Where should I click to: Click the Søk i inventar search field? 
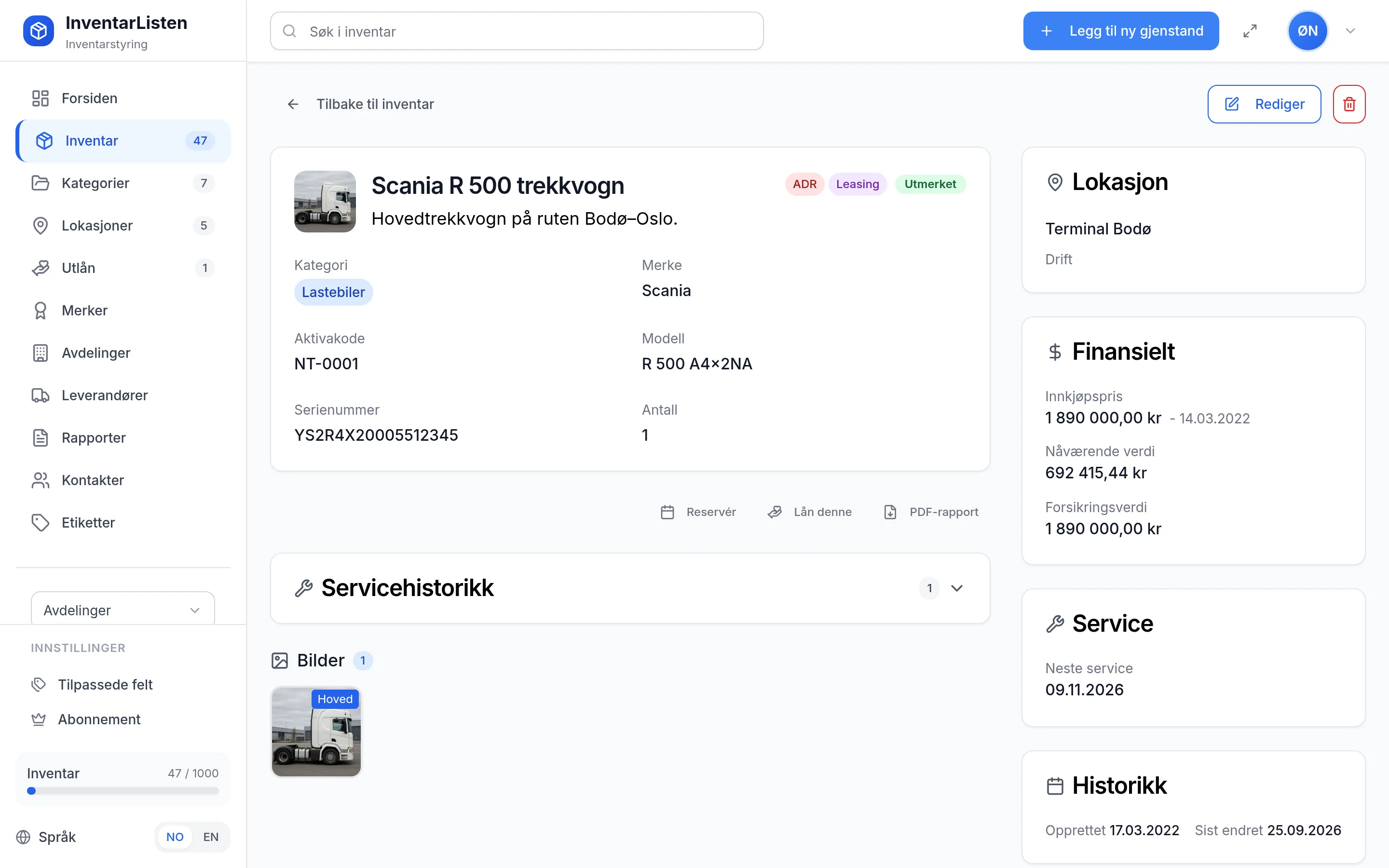click(517, 31)
